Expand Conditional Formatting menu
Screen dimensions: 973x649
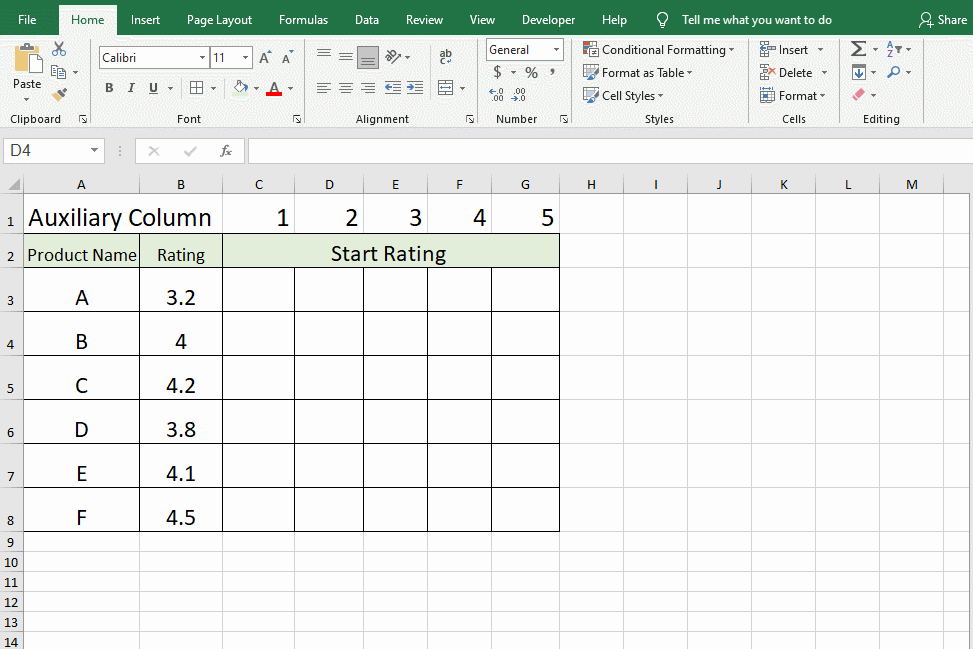coord(658,50)
